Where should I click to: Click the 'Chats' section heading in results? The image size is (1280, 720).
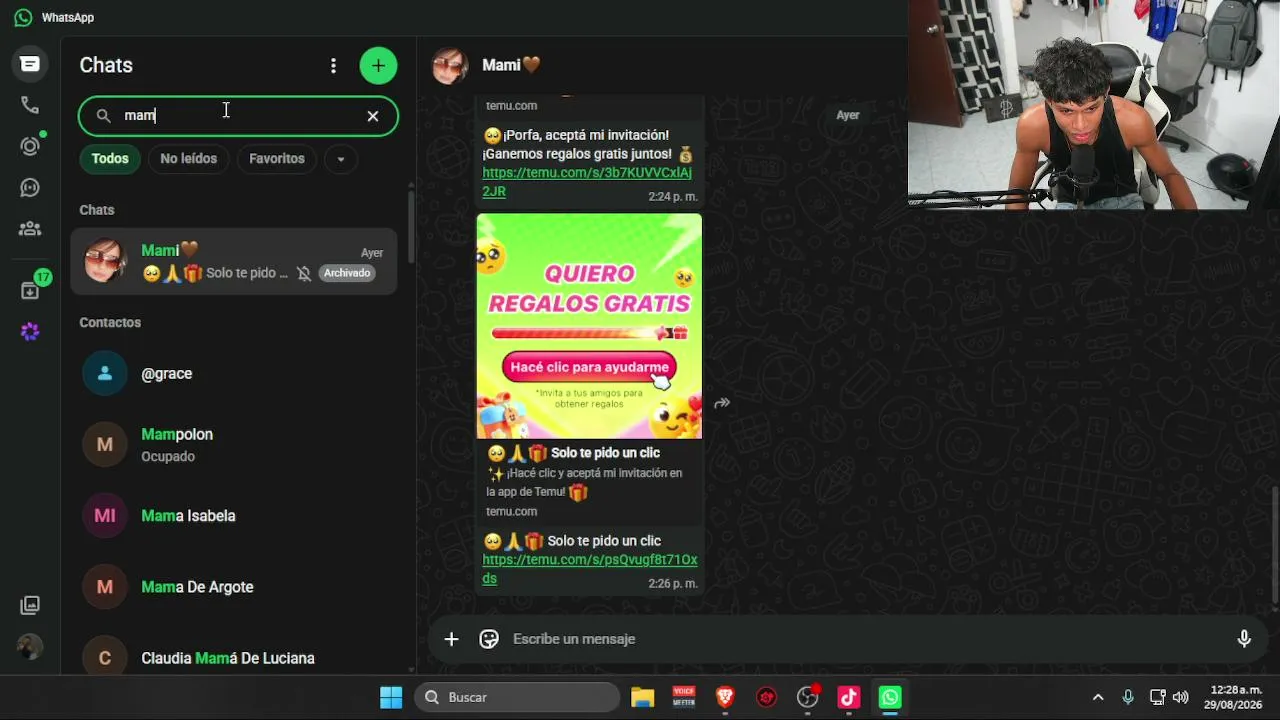coord(97,210)
